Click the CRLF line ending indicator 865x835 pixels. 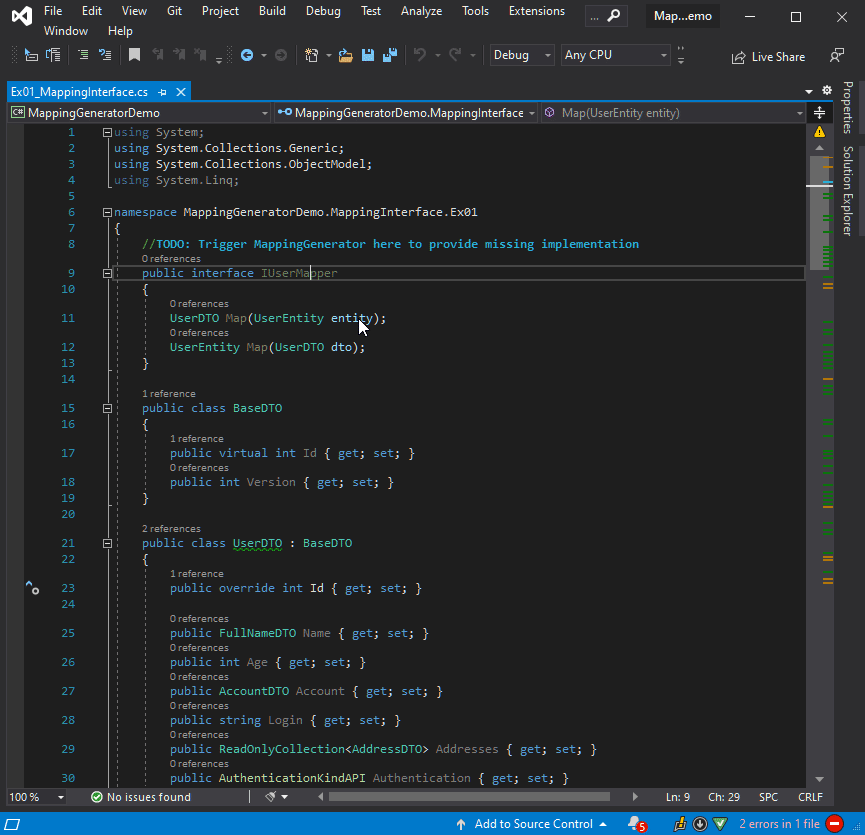810,797
